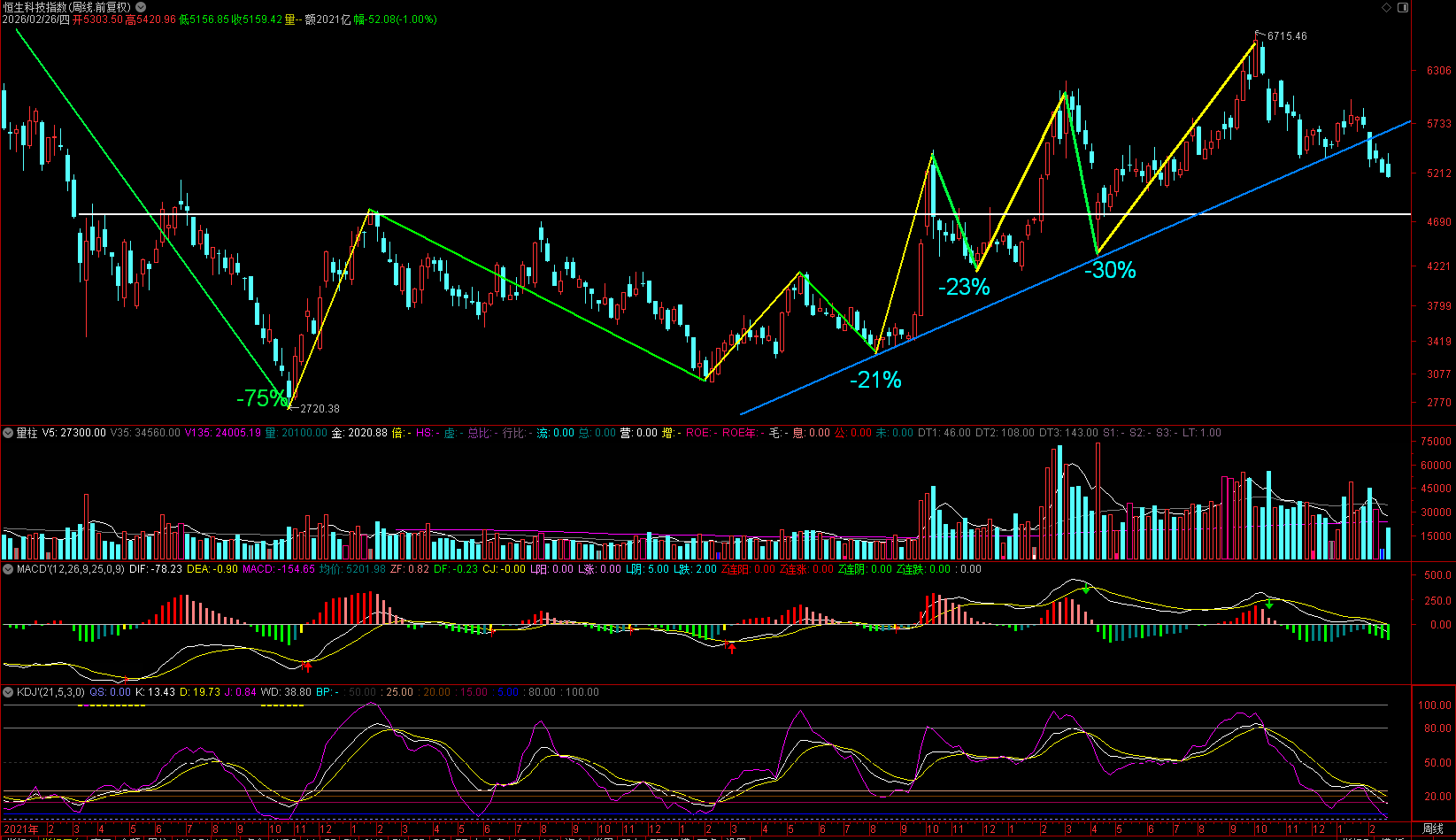Select the 量柱 indicator name
The image size is (1456, 840).
click(27, 433)
